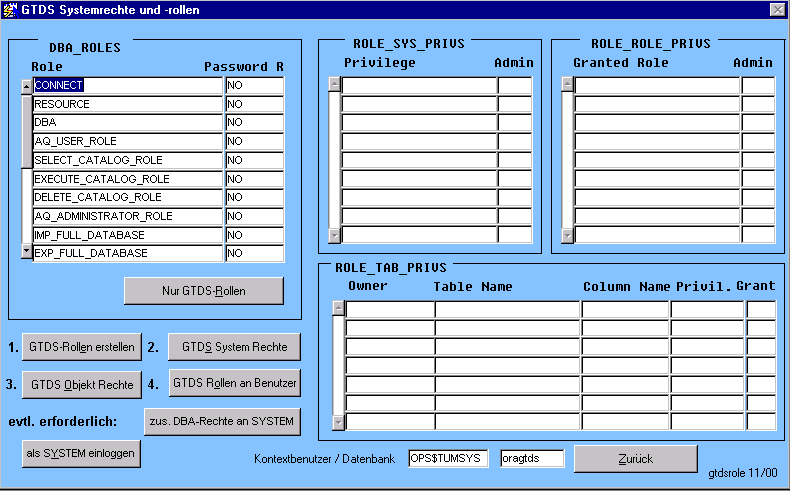Click the 'GTDS System Rechte' button

pos(234,347)
